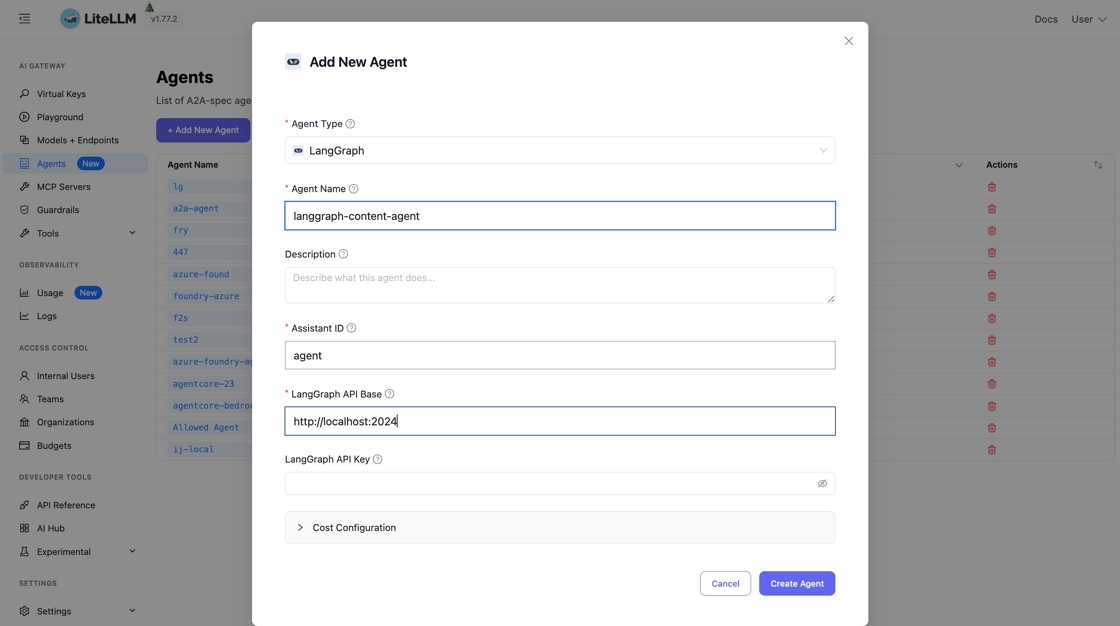This screenshot has width=1120, height=626.
Task: Click help icon beside LangGraph API Base
Action: click(389, 394)
